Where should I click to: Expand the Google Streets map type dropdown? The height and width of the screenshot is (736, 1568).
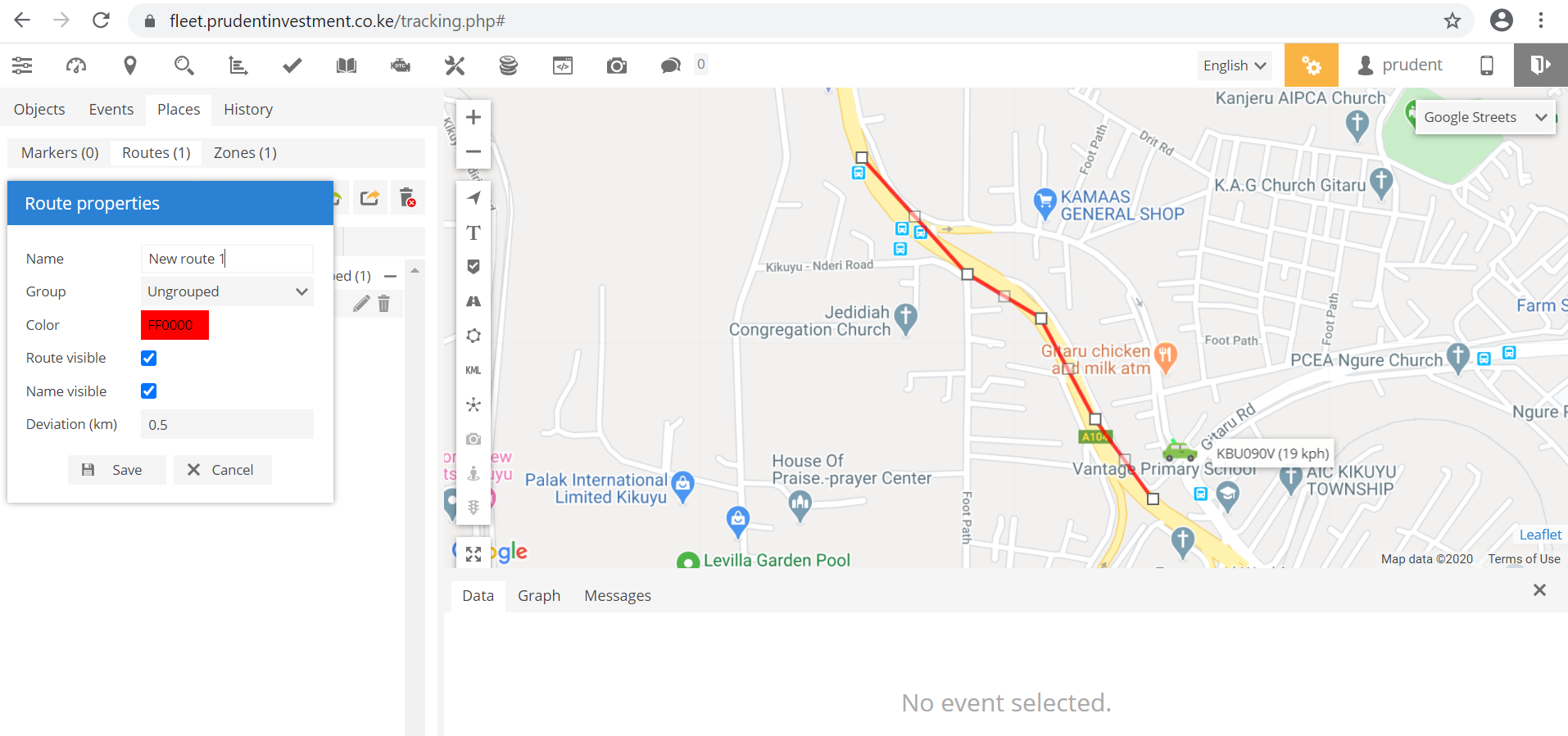click(1484, 117)
